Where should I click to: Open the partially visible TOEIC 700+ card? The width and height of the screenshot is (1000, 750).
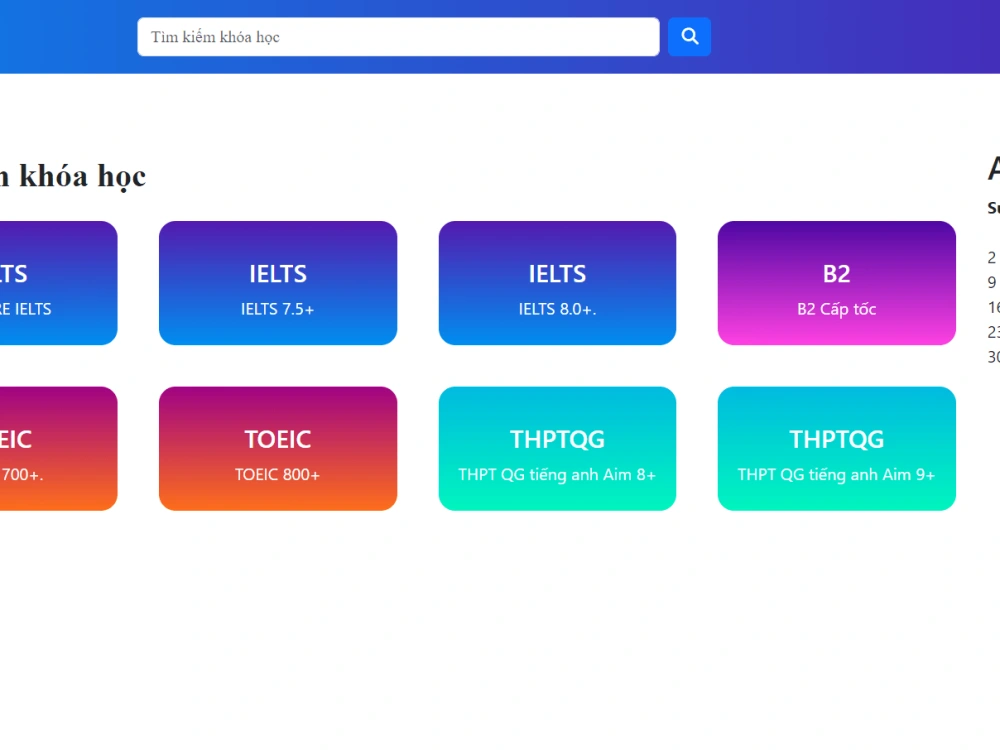(58, 448)
